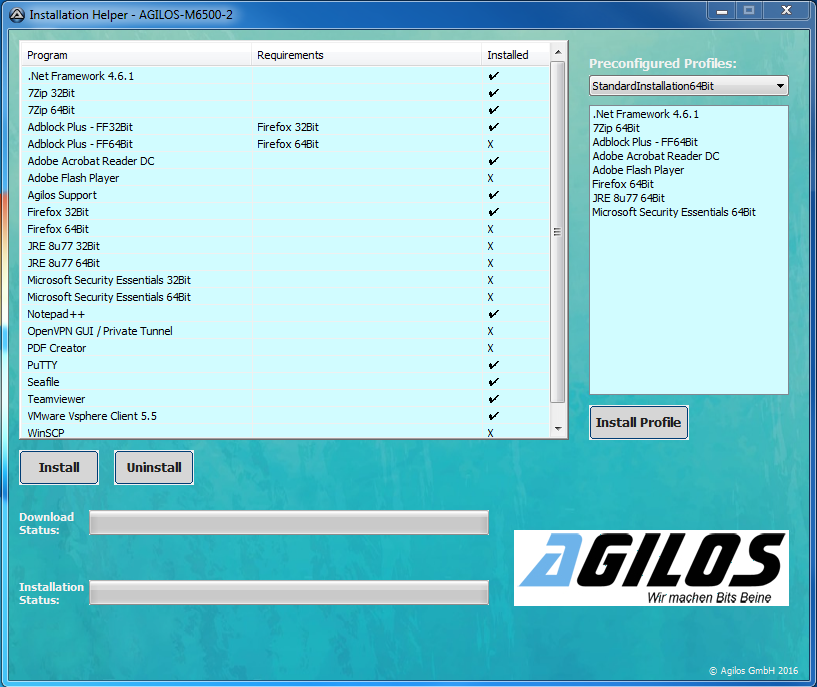Select the Adblock Plus - FF32Bit row

coord(285,127)
